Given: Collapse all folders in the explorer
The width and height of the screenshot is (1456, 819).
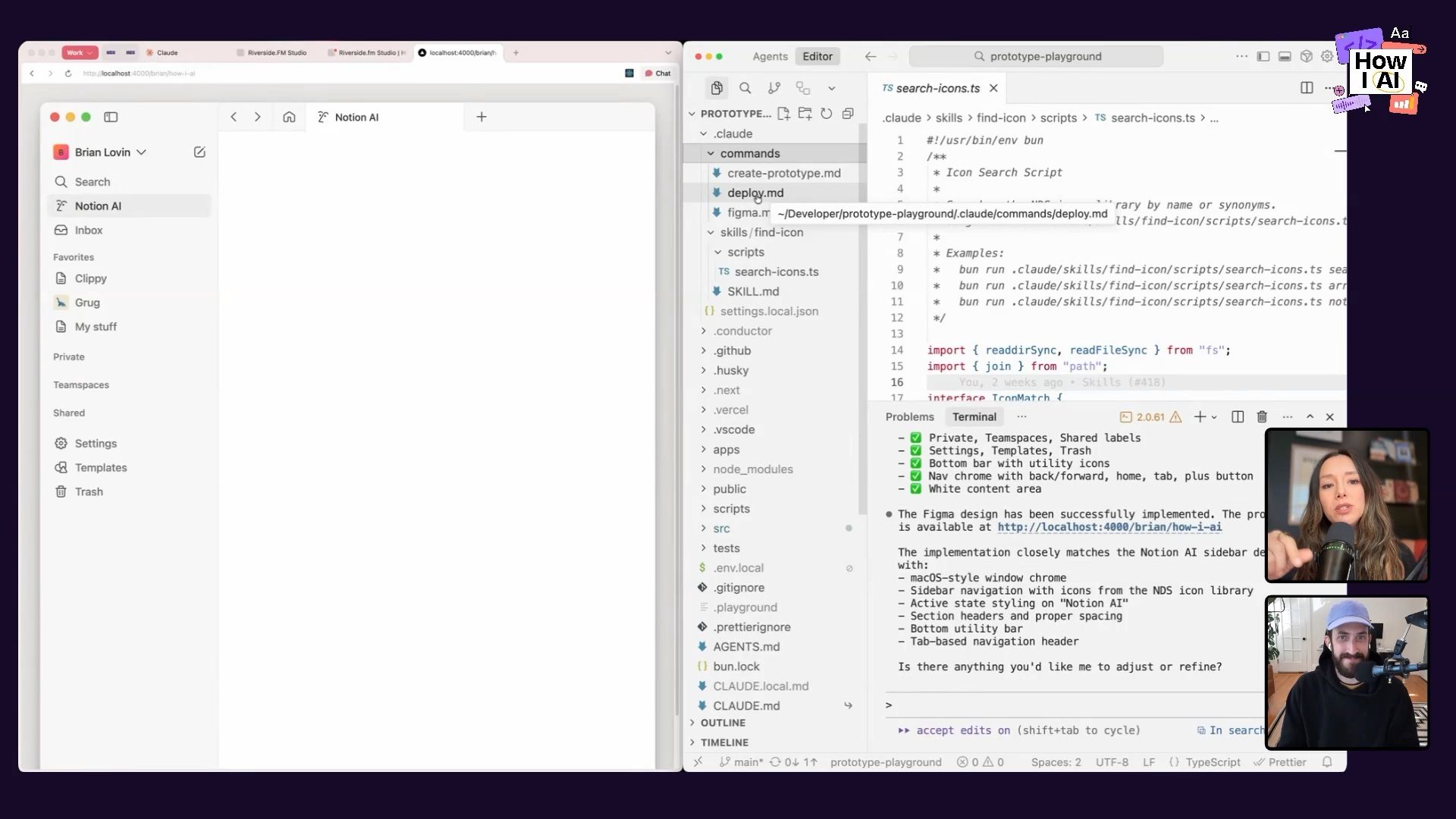Looking at the screenshot, I should pyautogui.click(x=848, y=114).
